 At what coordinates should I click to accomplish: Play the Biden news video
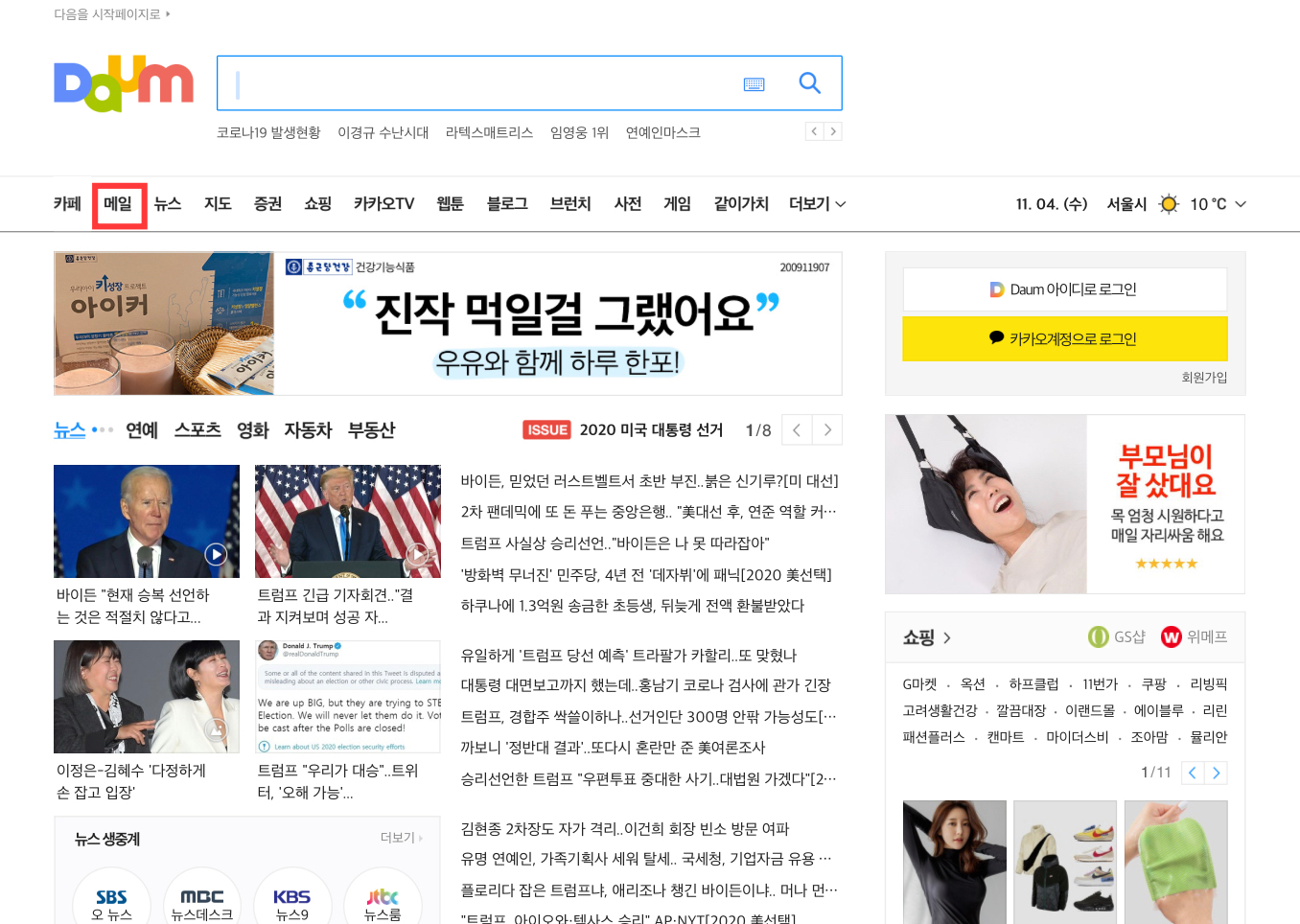216,554
